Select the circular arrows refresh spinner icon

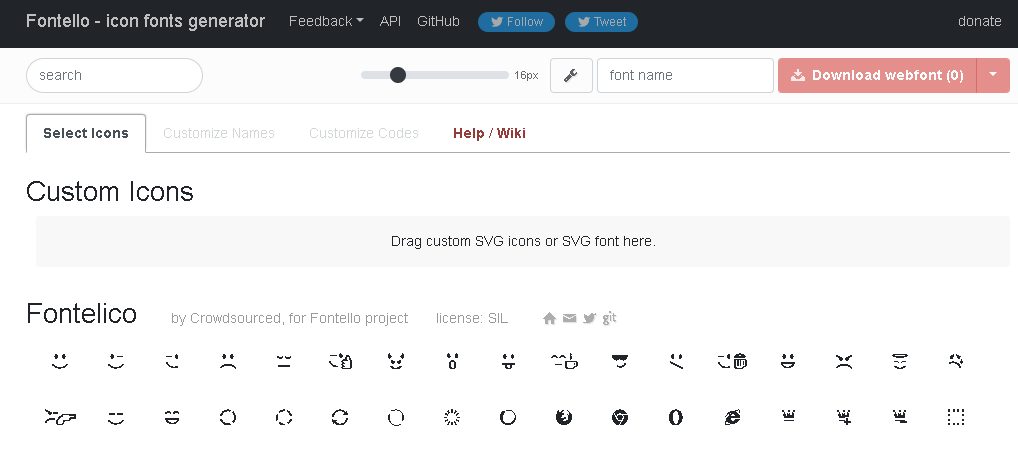coord(340,417)
